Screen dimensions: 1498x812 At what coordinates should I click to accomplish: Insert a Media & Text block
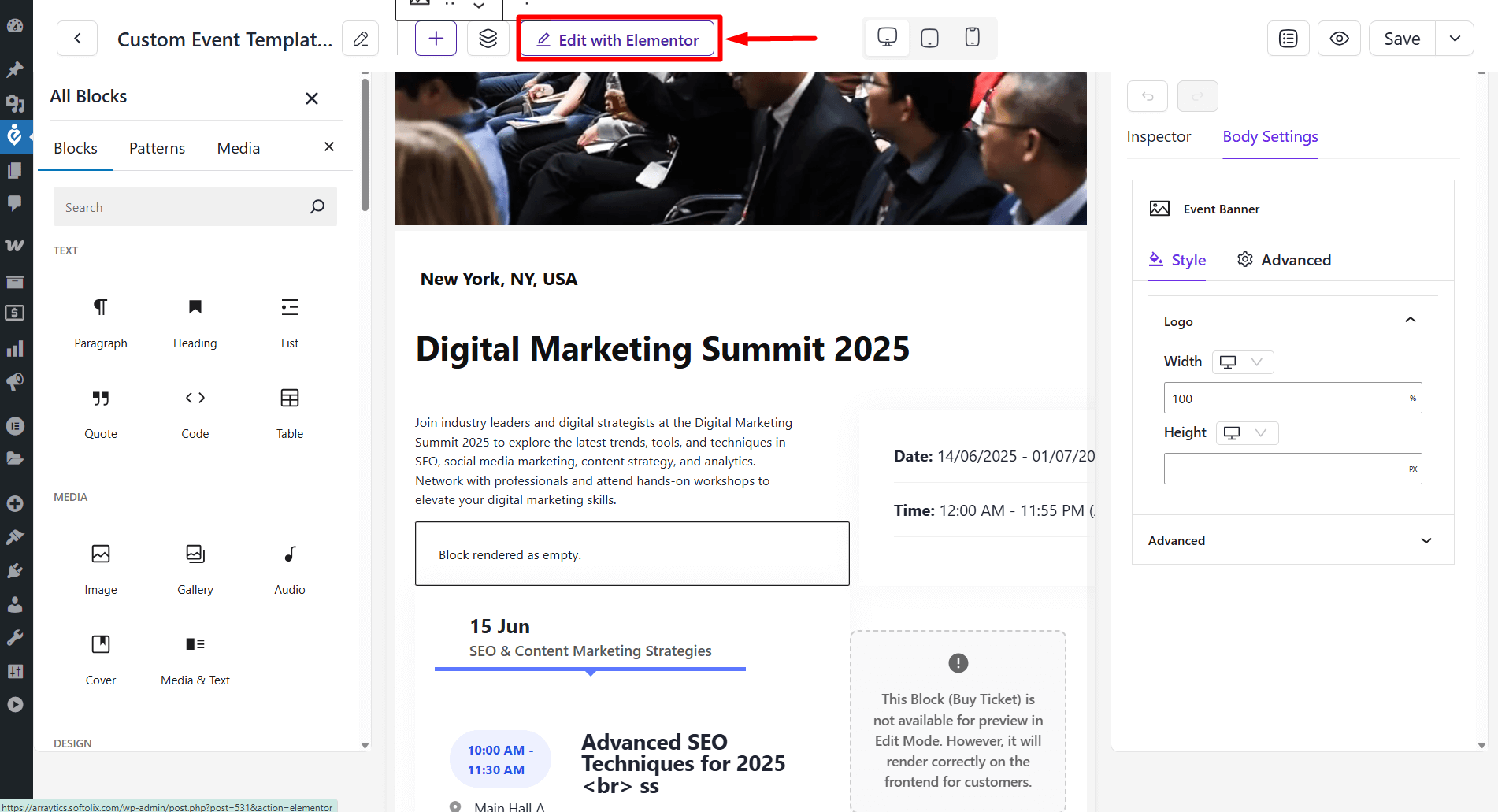(195, 660)
